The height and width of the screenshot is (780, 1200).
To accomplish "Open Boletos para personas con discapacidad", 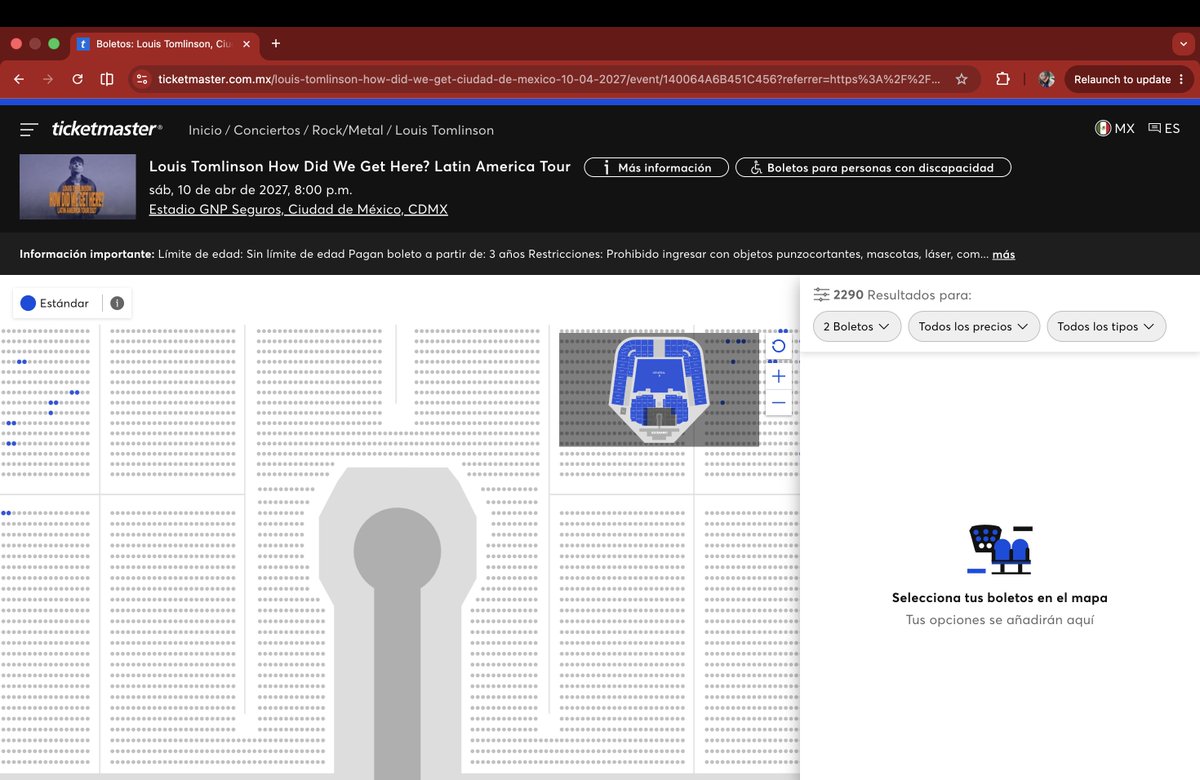I will (873, 168).
